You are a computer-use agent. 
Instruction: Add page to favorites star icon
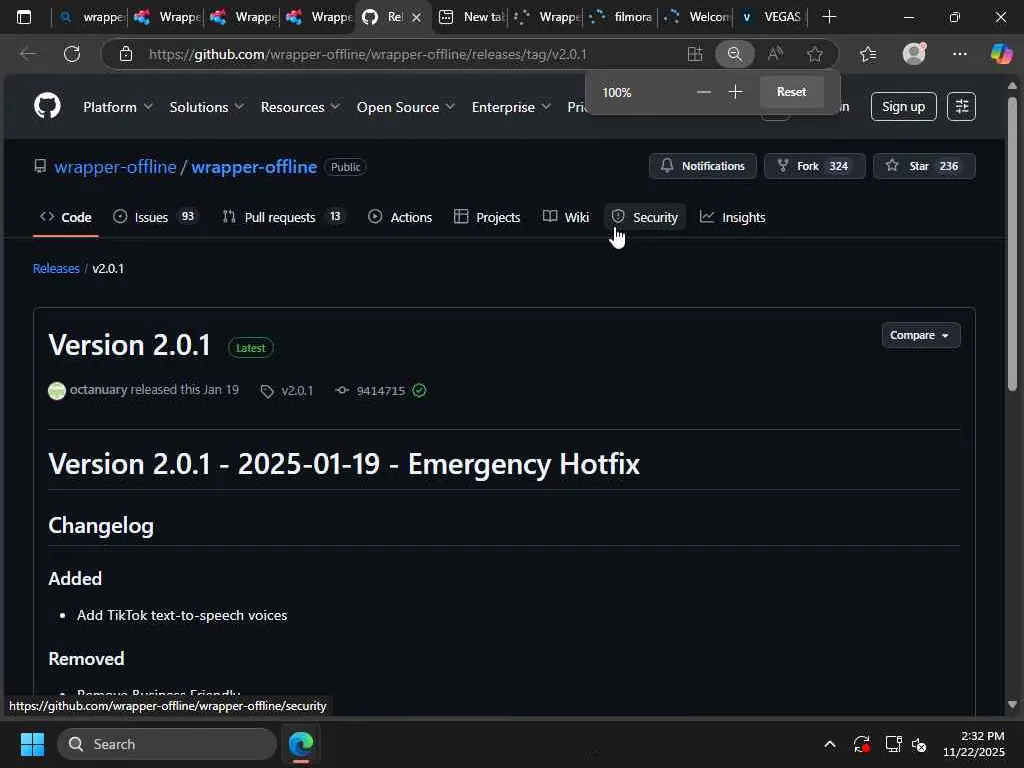814,54
